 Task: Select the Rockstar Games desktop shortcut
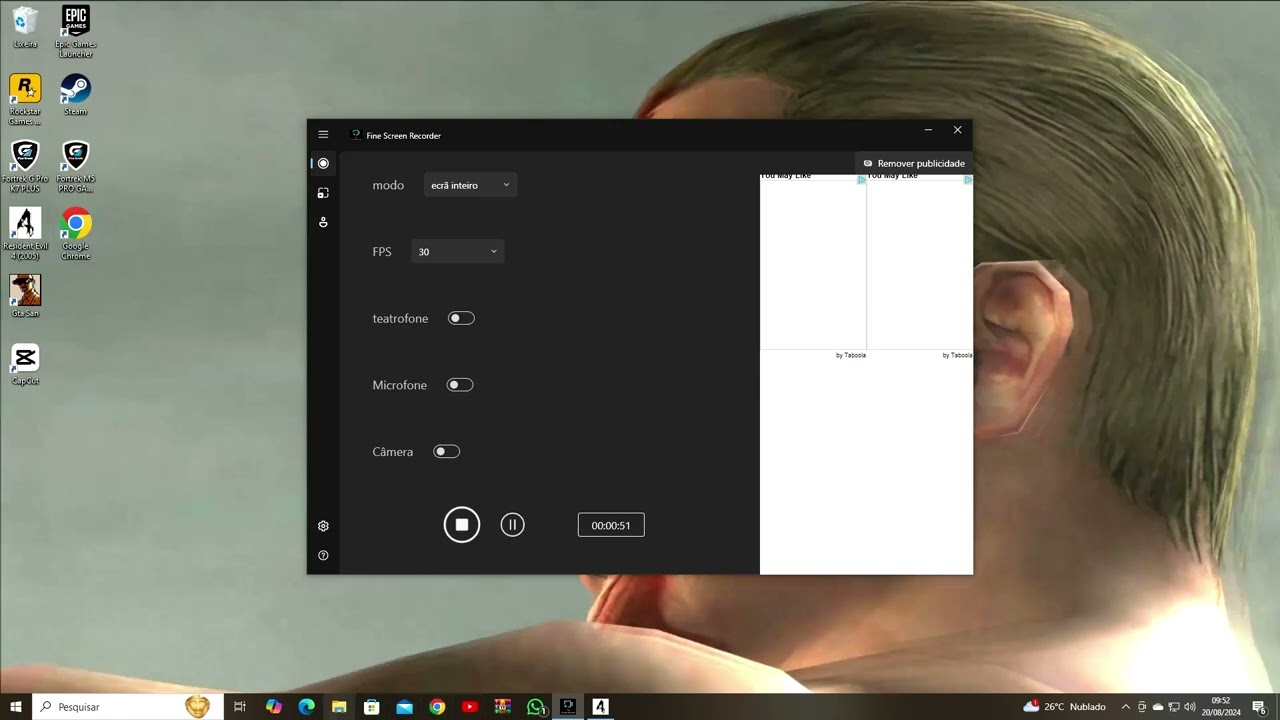25,99
